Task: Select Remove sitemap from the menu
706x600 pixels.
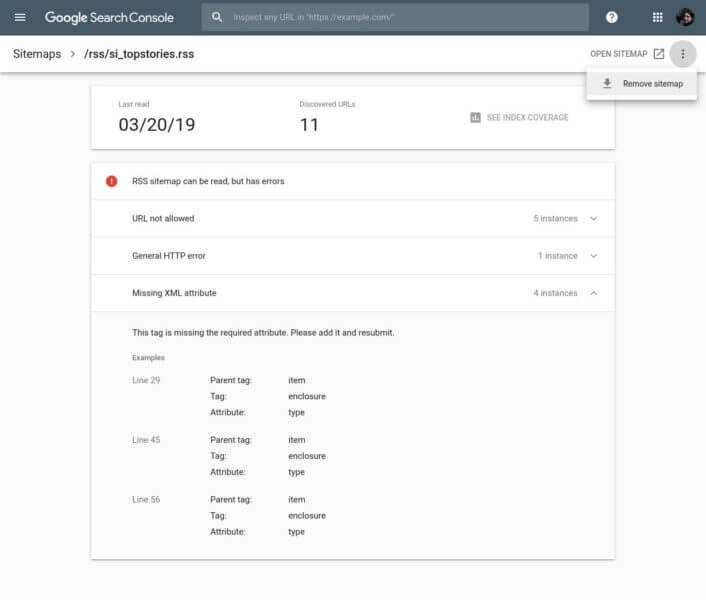Action: click(652, 84)
